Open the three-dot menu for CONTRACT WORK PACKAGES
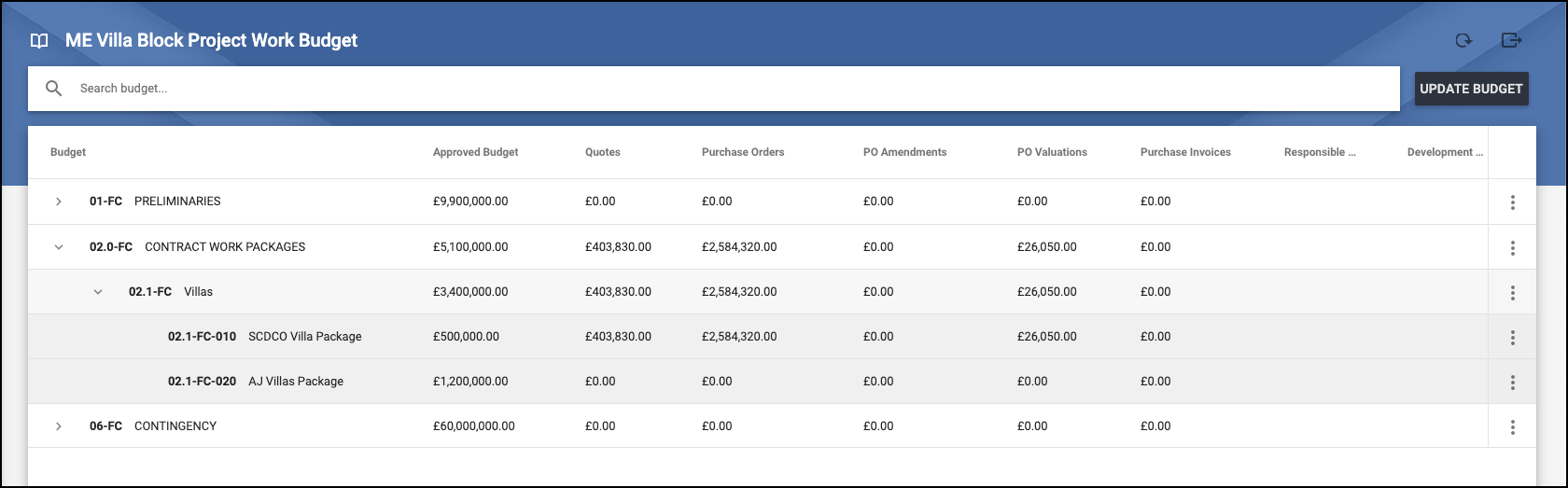This screenshot has width=1568, height=488. (1512, 248)
